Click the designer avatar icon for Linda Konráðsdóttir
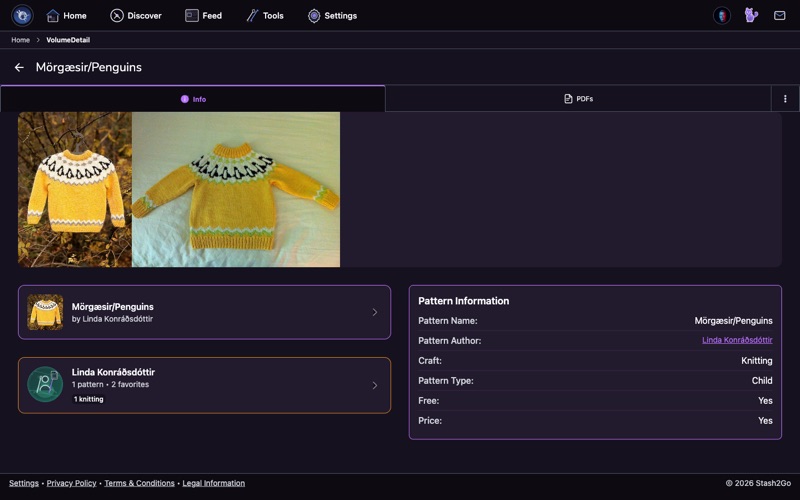This screenshot has width=800, height=500. pyautogui.click(x=45, y=384)
